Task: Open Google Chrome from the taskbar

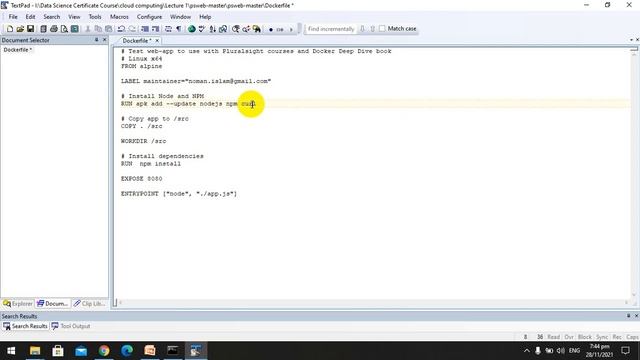Action: click(104, 351)
